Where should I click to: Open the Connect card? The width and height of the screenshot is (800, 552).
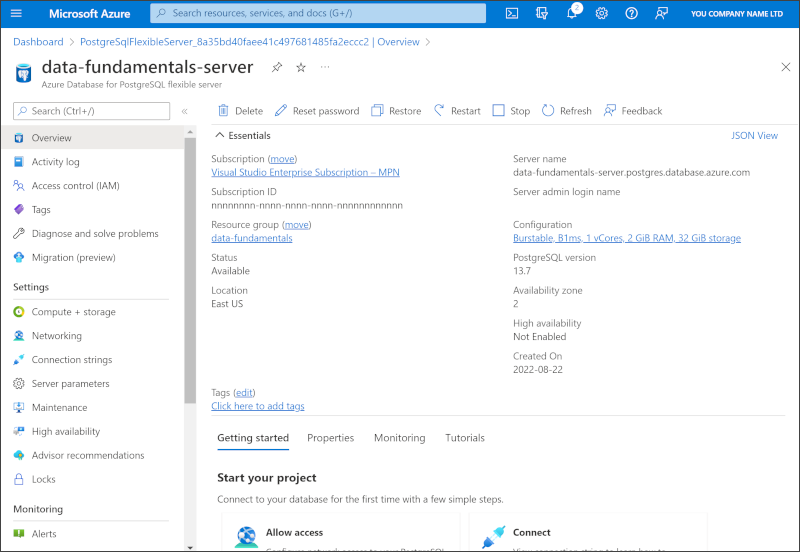pos(588,532)
